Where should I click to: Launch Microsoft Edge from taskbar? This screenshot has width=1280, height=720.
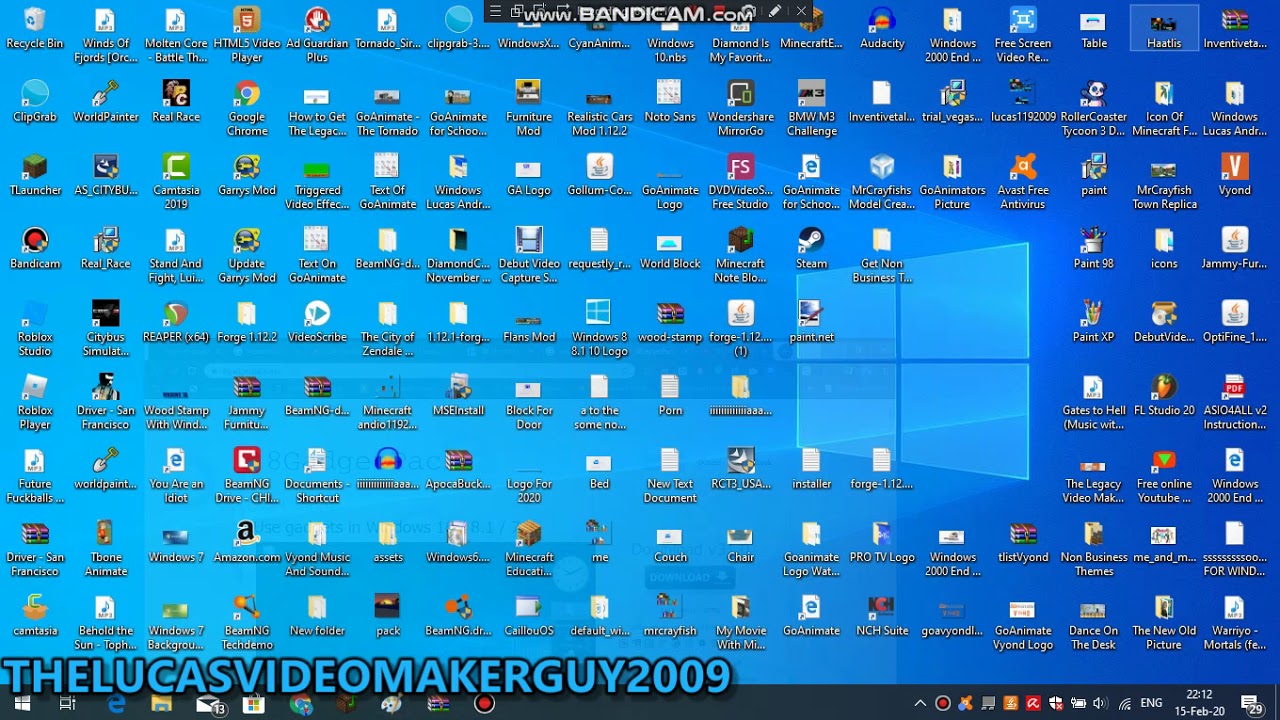(x=116, y=703)
